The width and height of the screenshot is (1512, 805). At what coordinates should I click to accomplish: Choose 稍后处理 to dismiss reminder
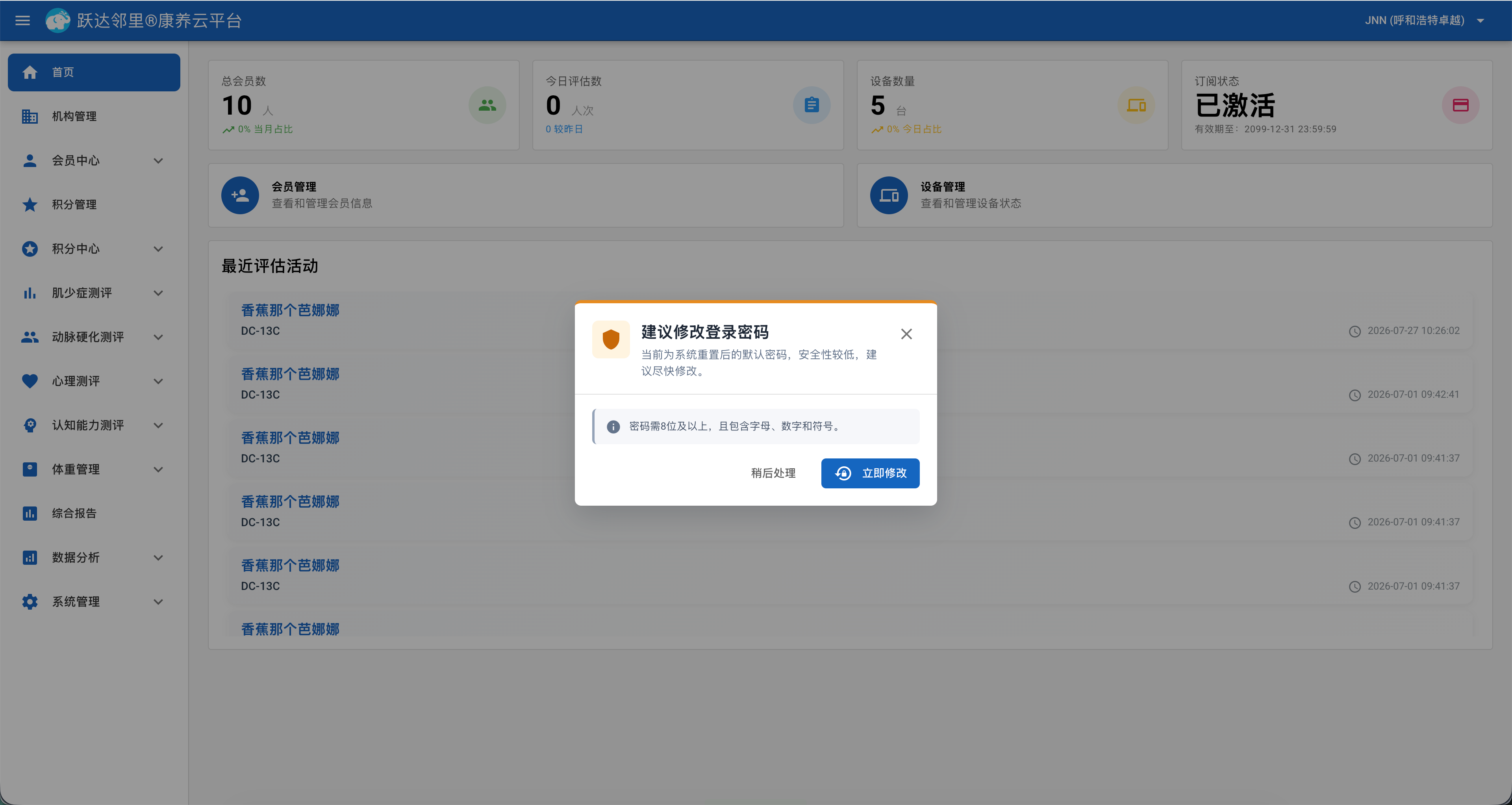point(773,473)
